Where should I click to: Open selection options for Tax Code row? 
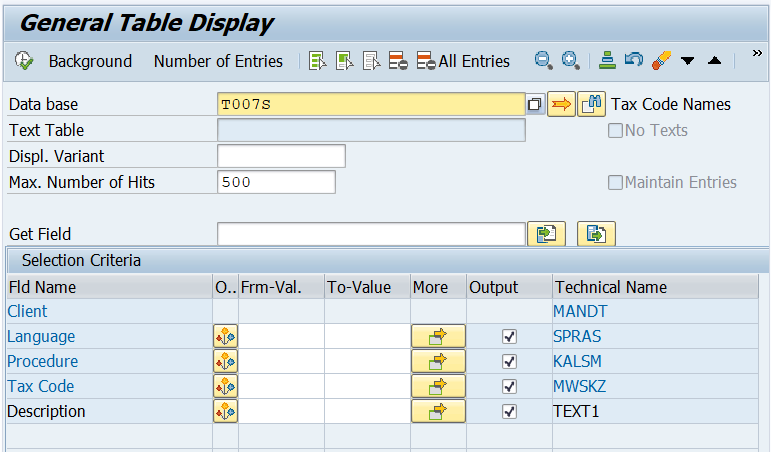225,387
